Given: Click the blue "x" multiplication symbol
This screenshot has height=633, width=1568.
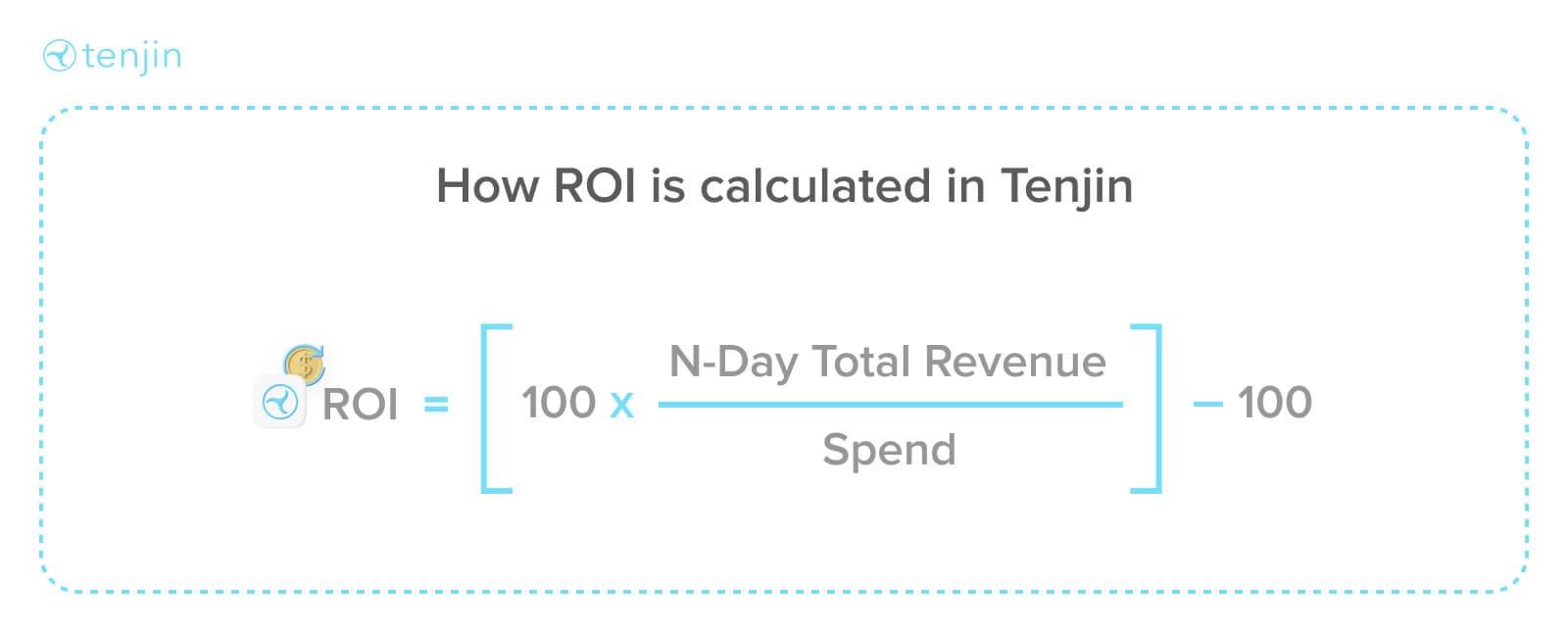Looking at the screenshot, I should coord(621,404).
